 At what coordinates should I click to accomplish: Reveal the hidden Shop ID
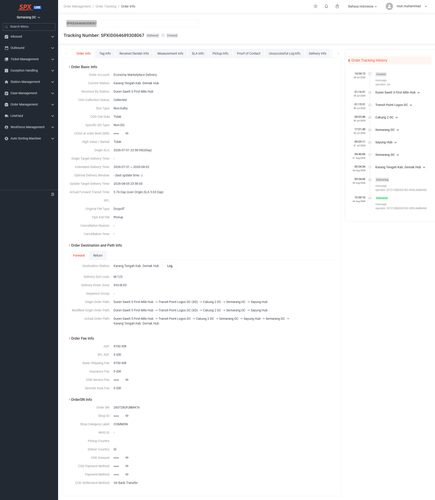127,416
